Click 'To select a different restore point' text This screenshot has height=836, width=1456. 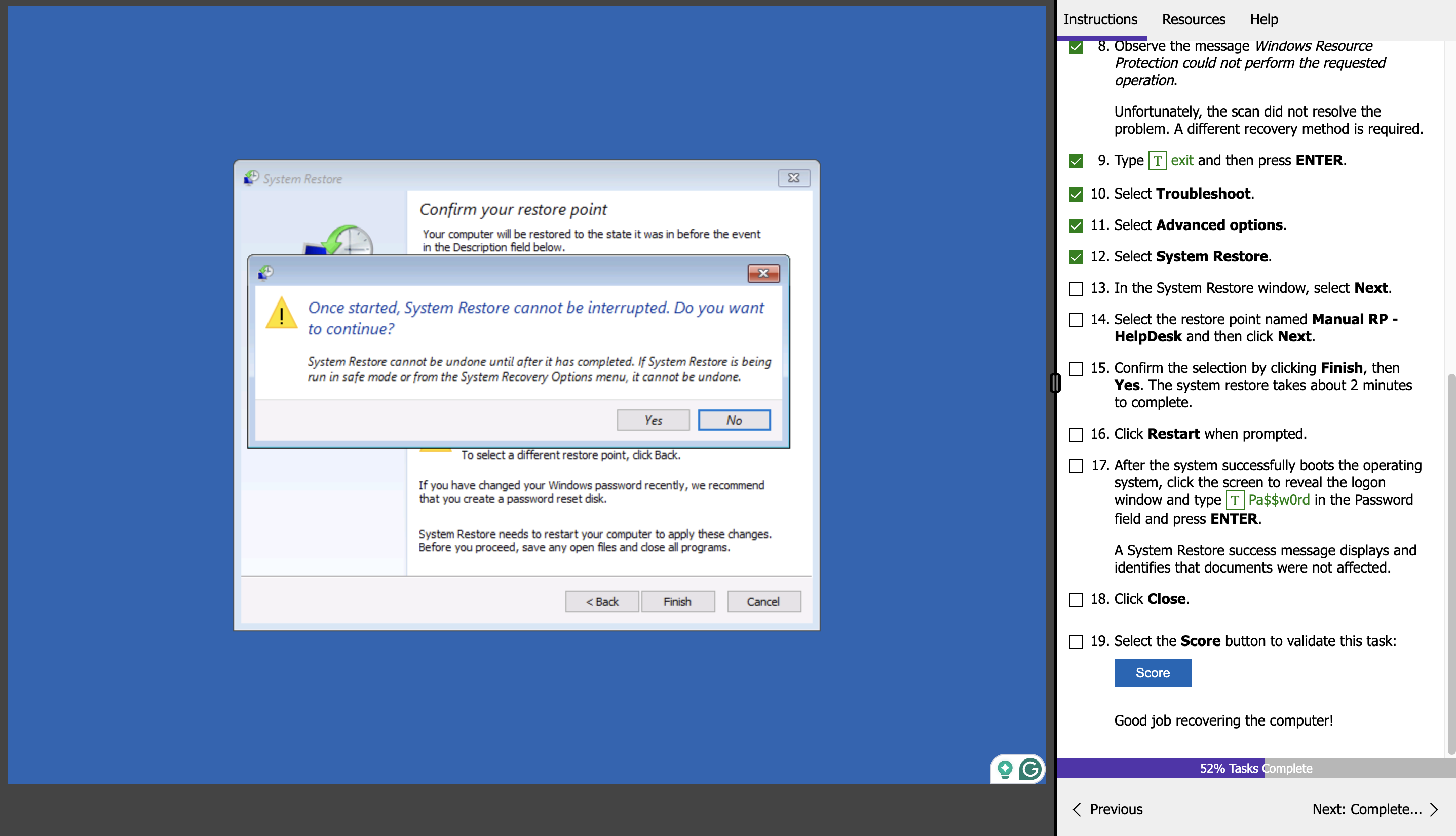point(570,455)
